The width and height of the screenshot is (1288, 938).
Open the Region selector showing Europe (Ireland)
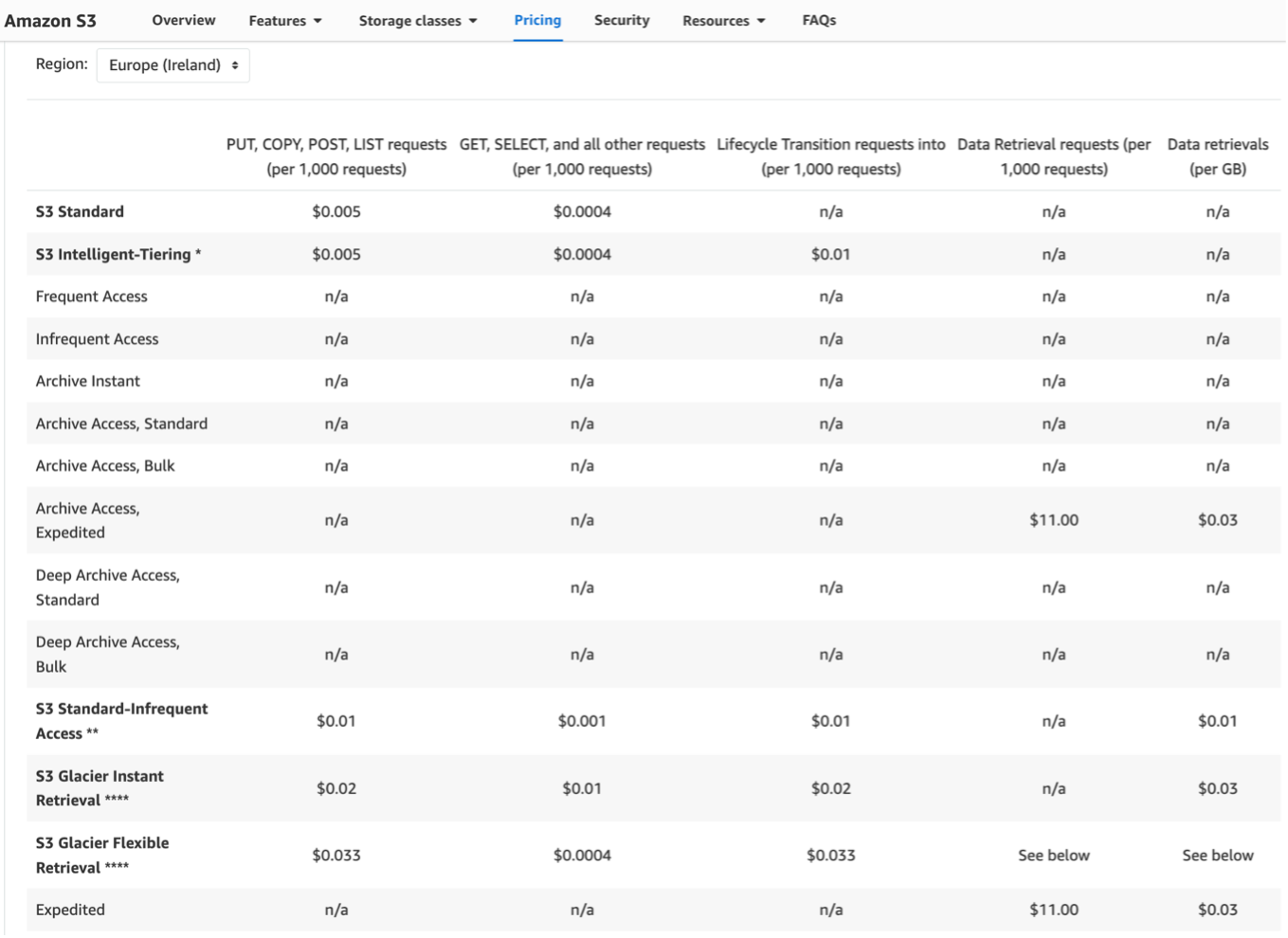173,65
